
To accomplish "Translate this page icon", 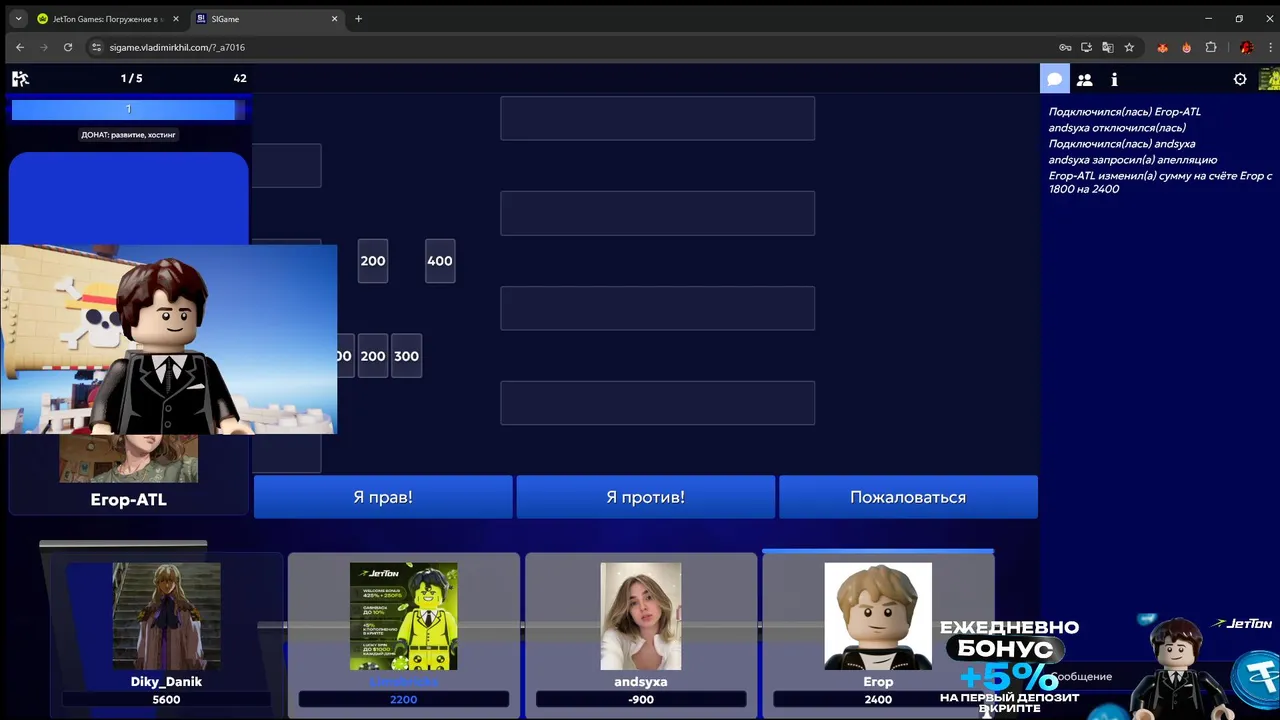I will [1107, 47].
